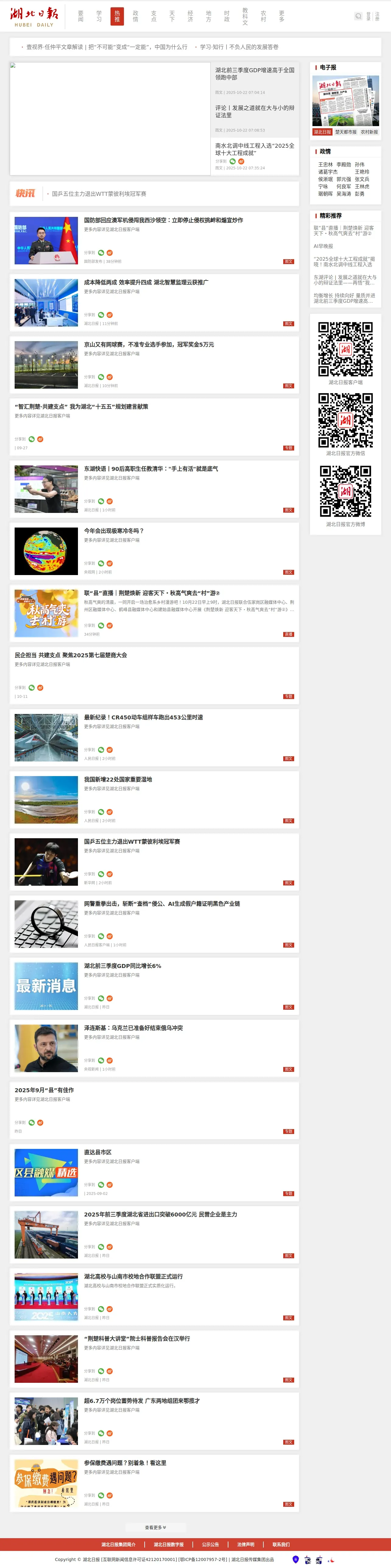
Task: Open the 政情 navigation tab
Action: click(x=135, y=16)
